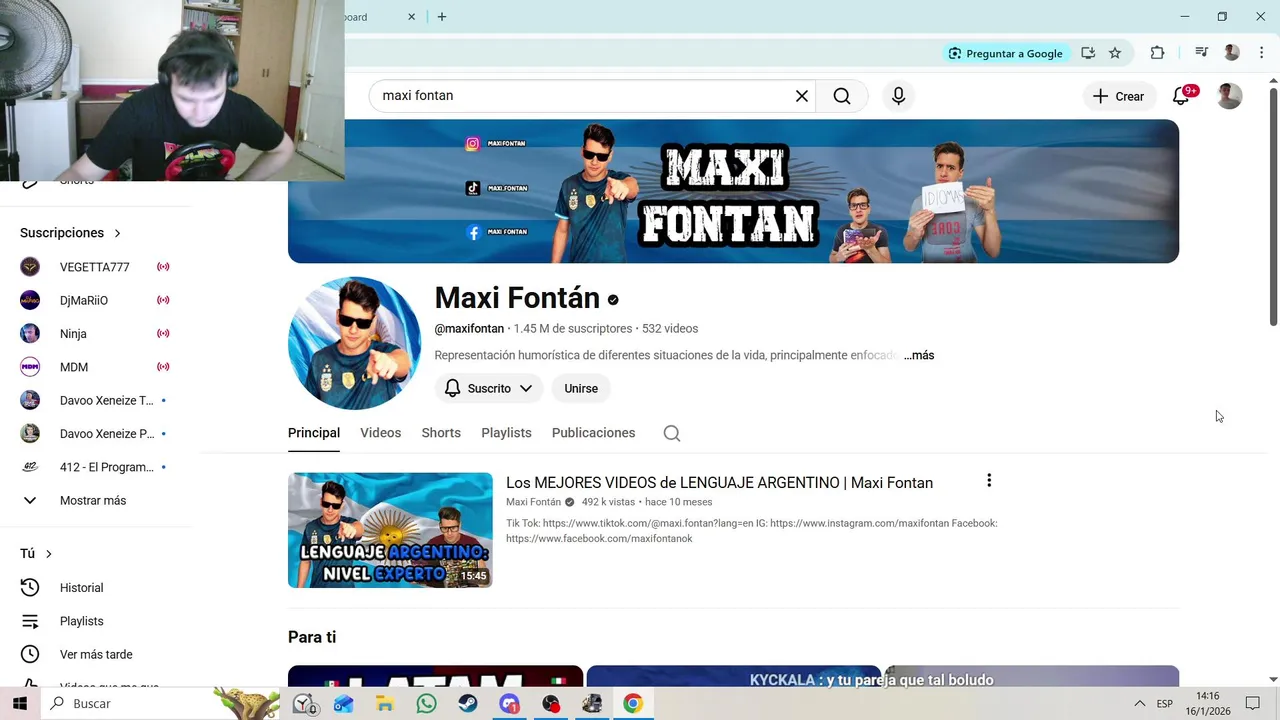Image resolution: width=1280 pixels, height=720 pixels.
Task: Open Outlook from the taskbar
Action: coord(344,704)
